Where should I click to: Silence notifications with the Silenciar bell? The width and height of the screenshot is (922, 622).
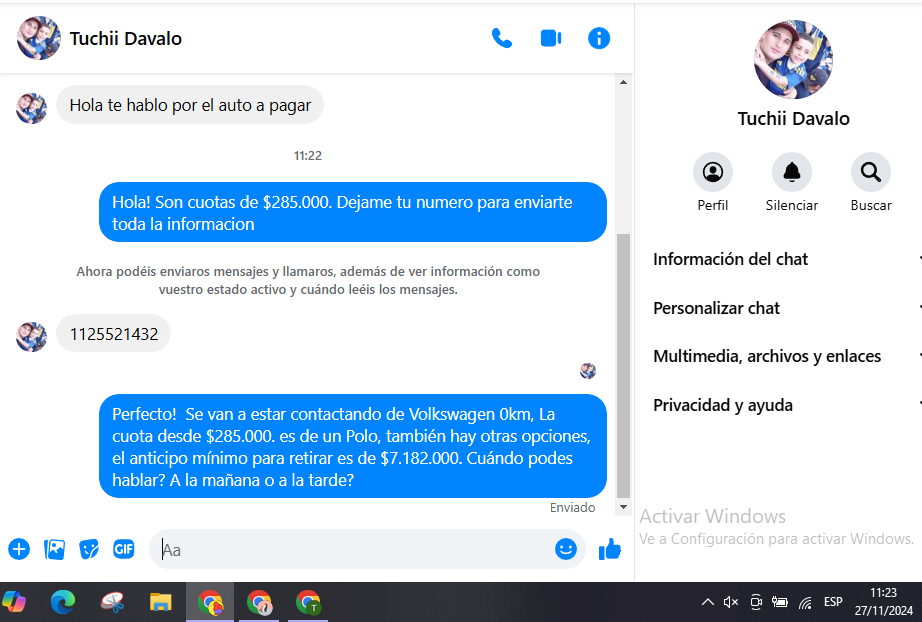pos(791,173)
